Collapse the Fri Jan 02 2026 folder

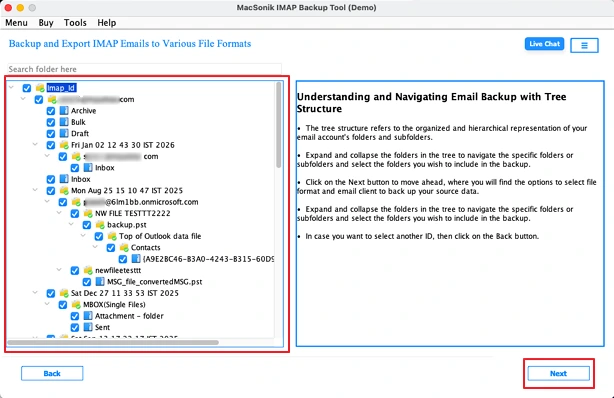pos(35,145)
